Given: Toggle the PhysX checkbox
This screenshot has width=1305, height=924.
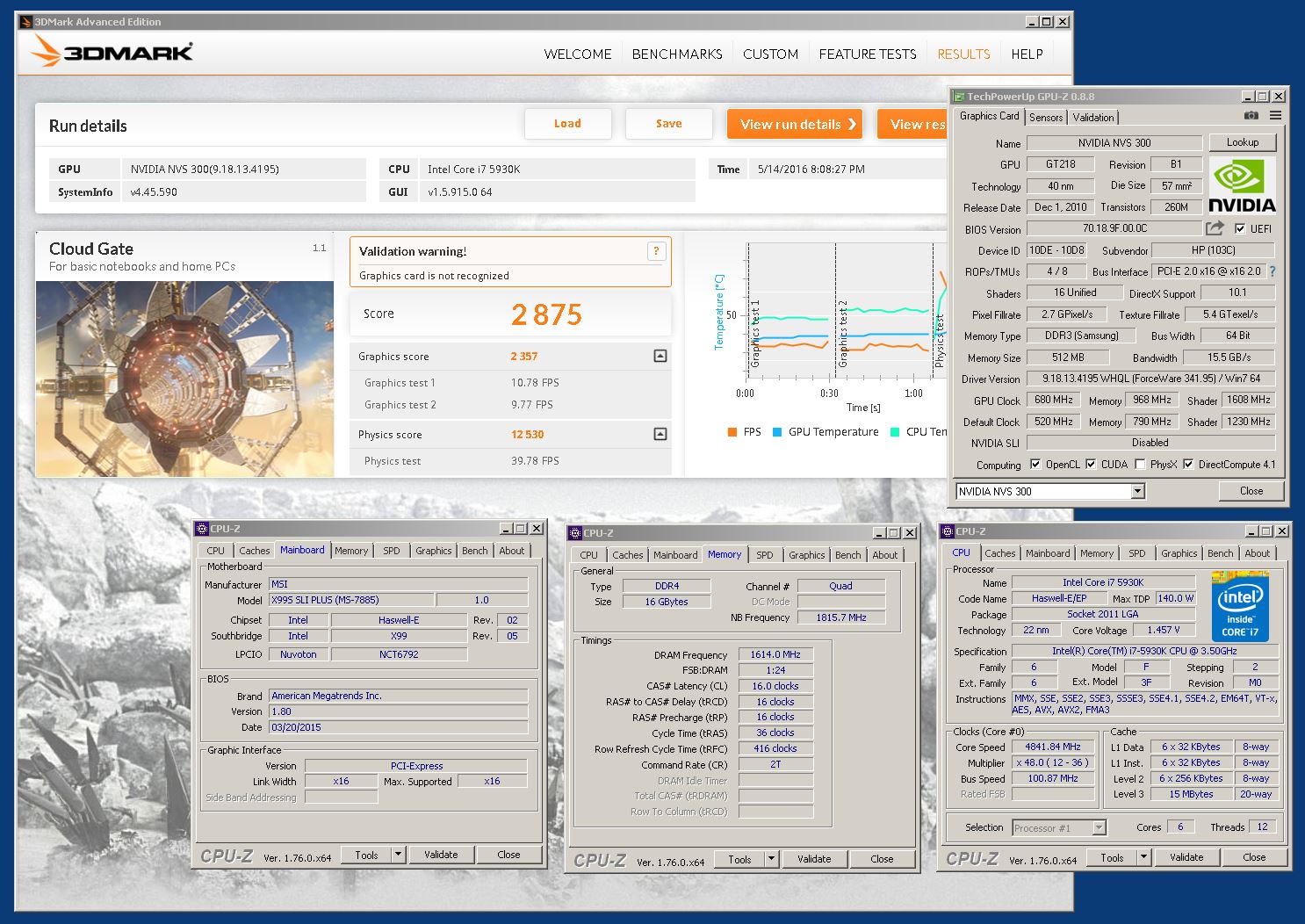Looking at the screenshot, I should click(1140, 464).
